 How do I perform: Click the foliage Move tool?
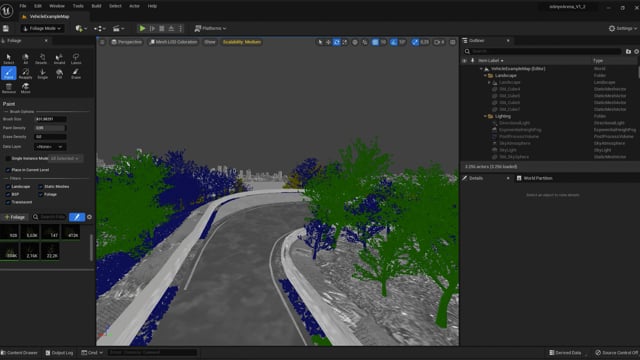point(25,88)
